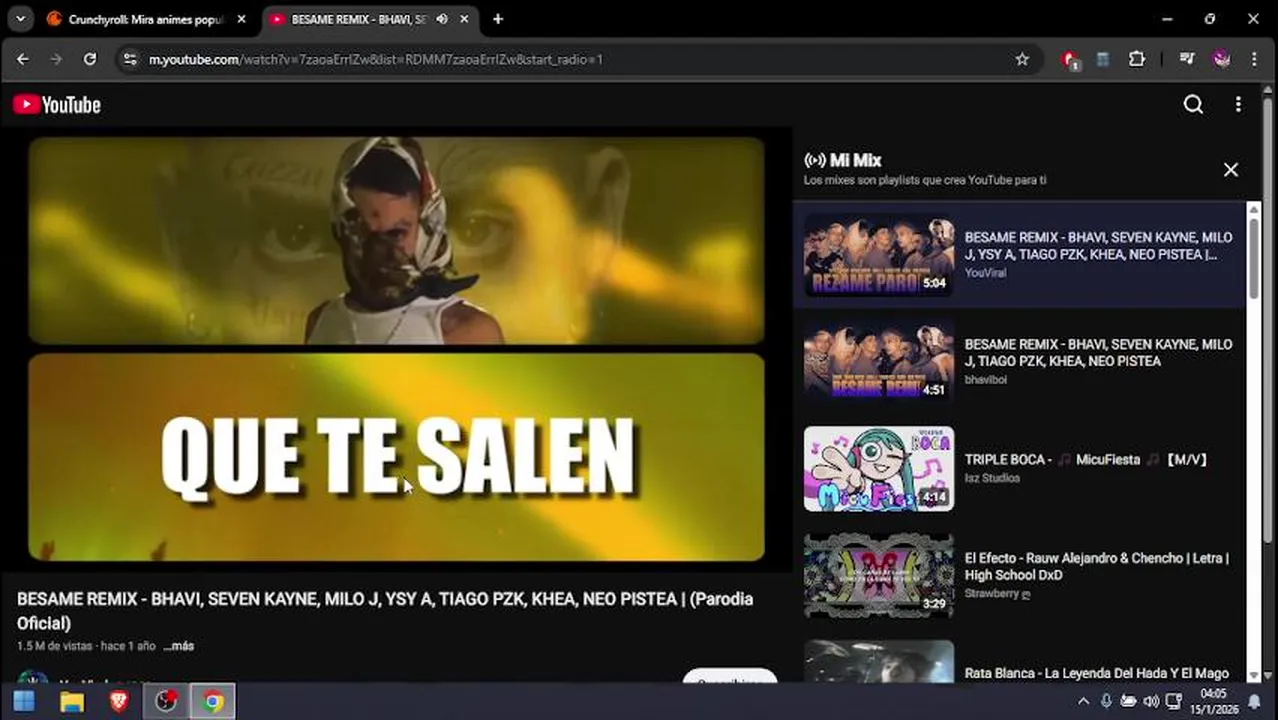The height and width of the screenshot is (720, 1278).
Task: Open YouTube search with the magnifier icon
Action: [x=1193, y=105]
